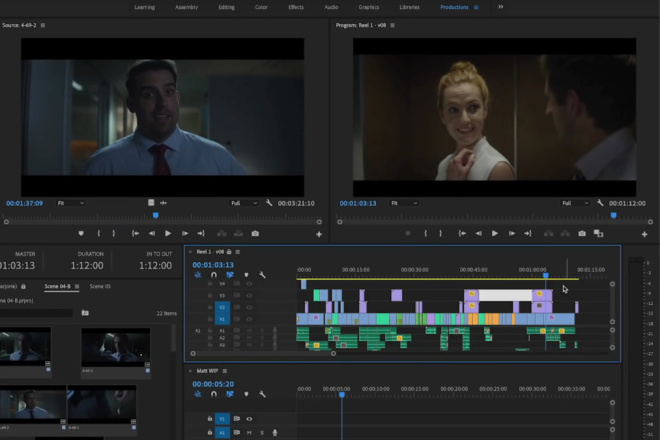Viewport: 660px width, 440px height.
Task: Mark In point in Program monitor
Action: (426, 234)
